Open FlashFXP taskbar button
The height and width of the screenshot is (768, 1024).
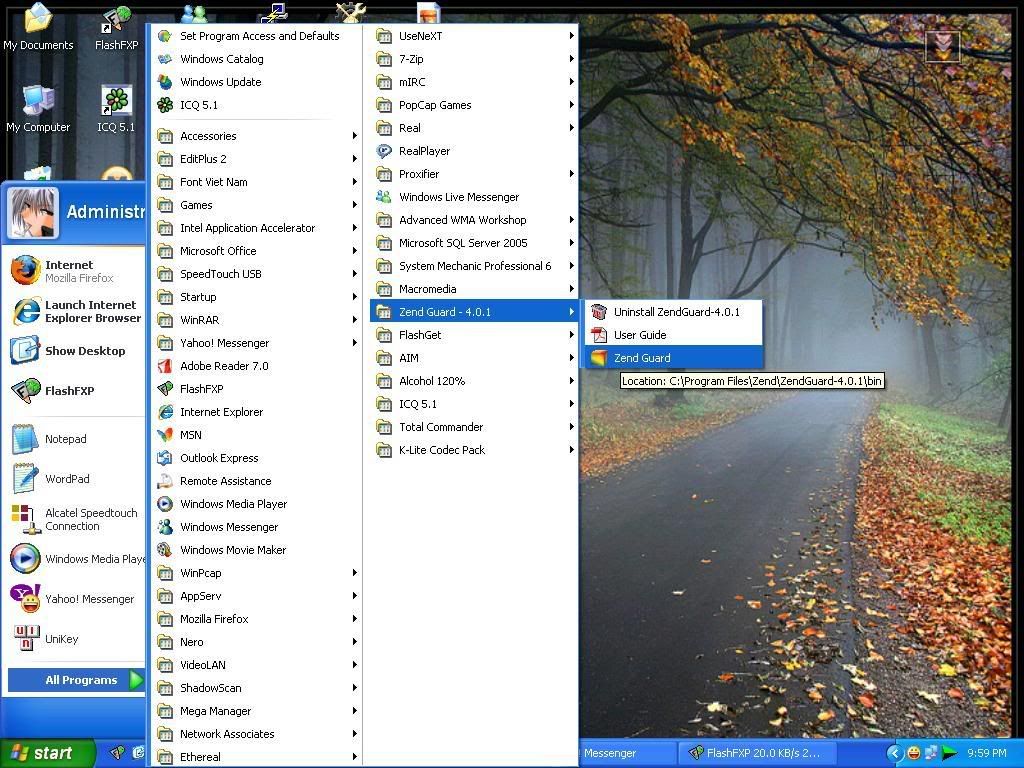[x=758, y=753]
